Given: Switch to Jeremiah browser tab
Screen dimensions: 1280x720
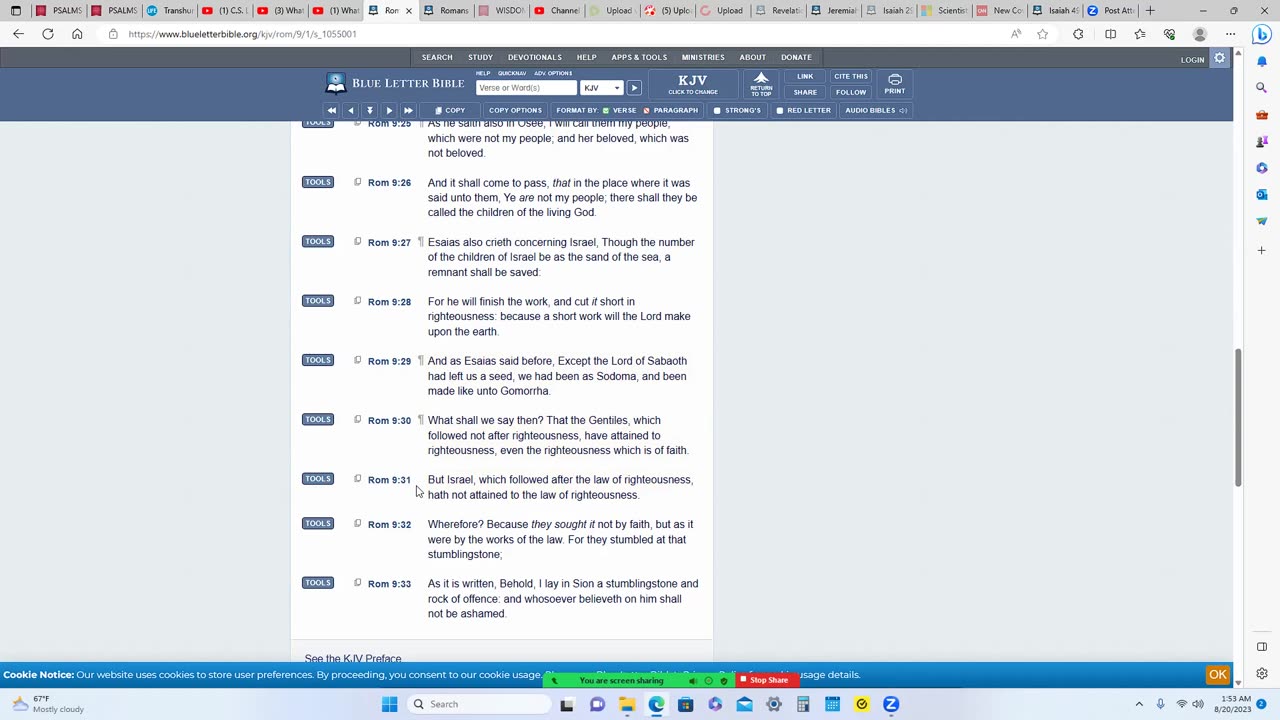Looking at the screenshot, I should pos(834,10).
